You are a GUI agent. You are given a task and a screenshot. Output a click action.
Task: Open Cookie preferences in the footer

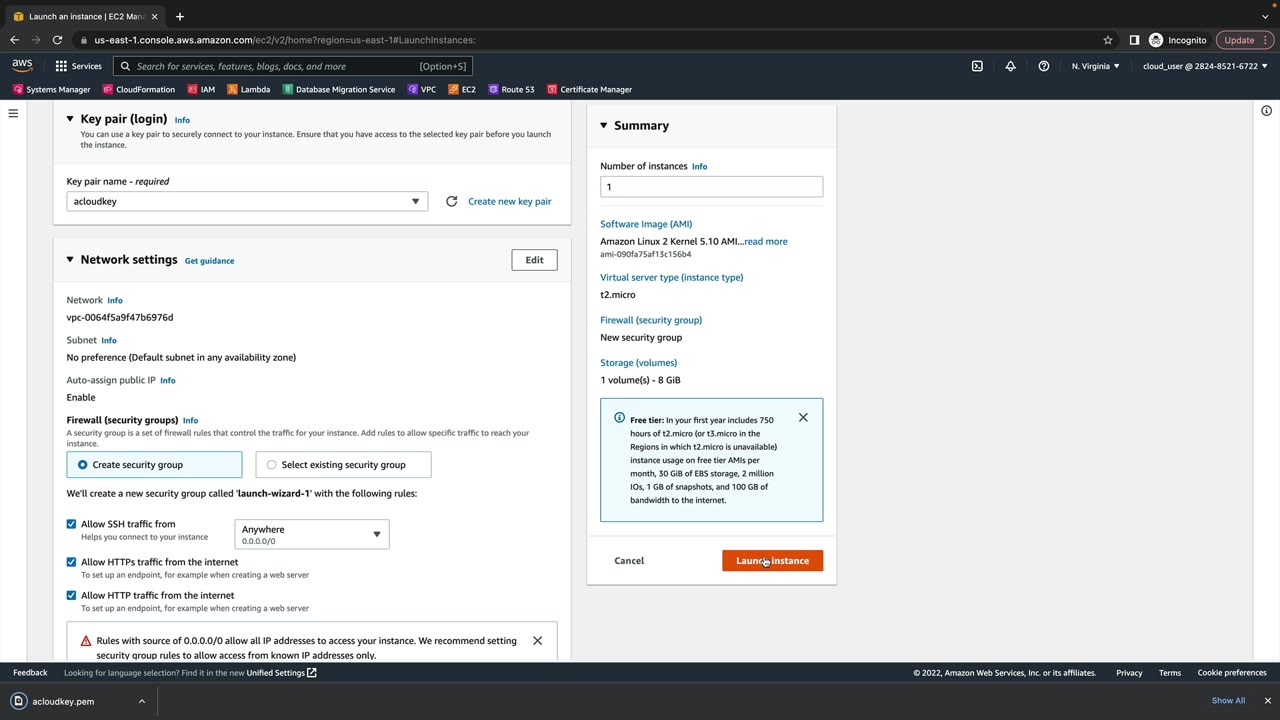click(x=1232, y=673)
